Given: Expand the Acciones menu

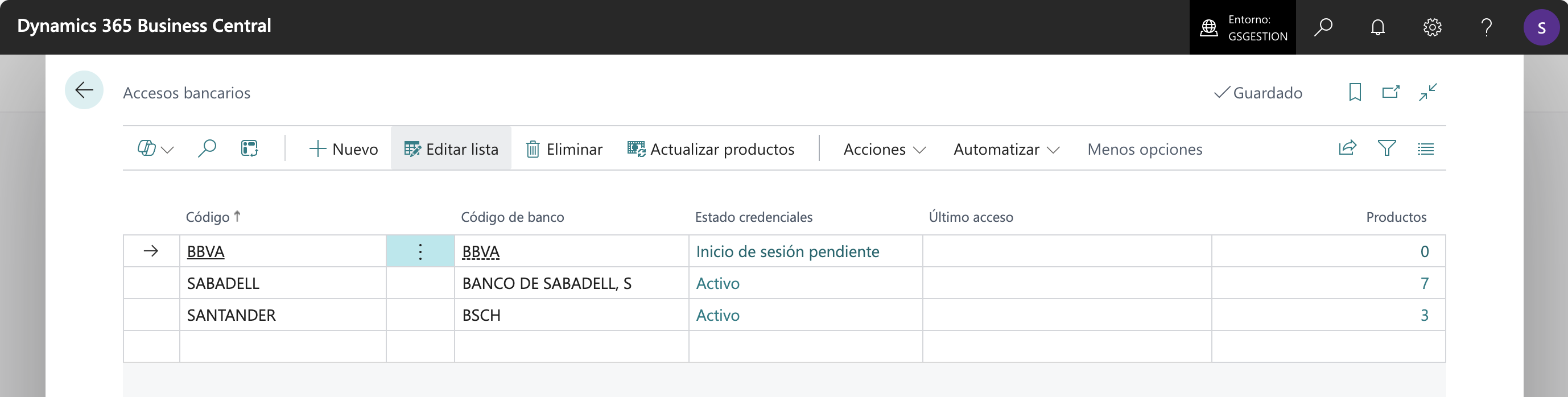Looking at the screenshot, I should tap(885, 149).
